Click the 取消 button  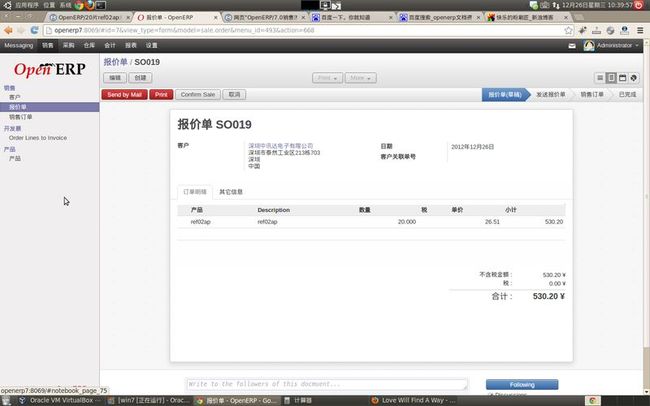tap(234, 95)
